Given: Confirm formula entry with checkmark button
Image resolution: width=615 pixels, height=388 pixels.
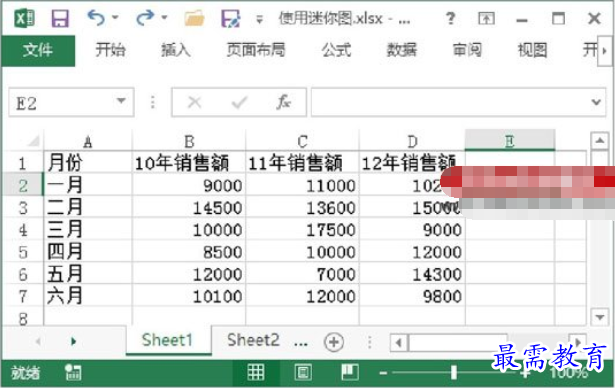Looking at the screenshot, I should click(239, 103).
